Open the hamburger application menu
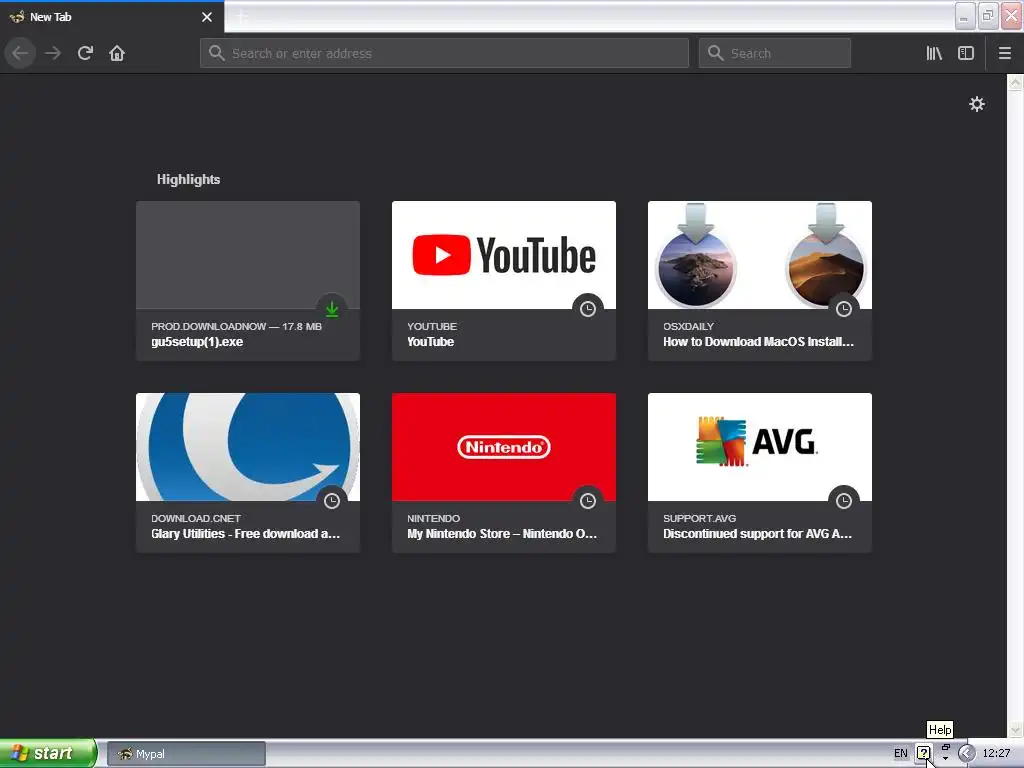The width and height of the screenshot is (1024, 768). [1004, 53]
